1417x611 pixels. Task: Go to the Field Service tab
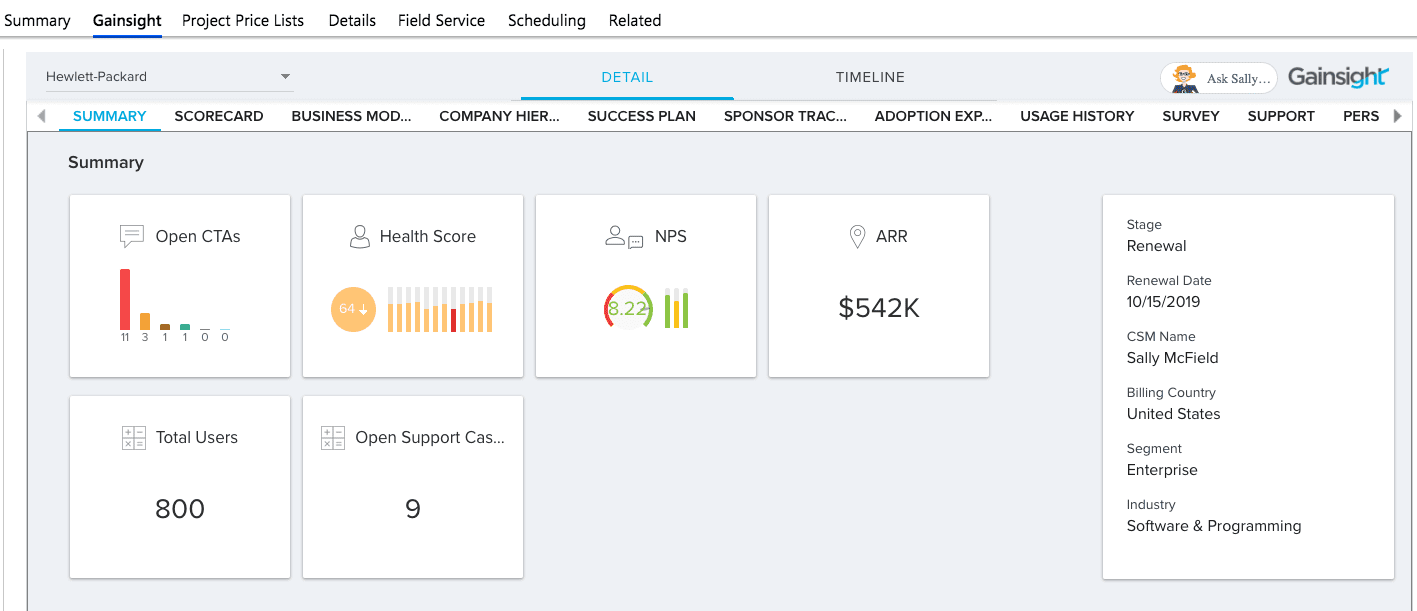[441, 20]
